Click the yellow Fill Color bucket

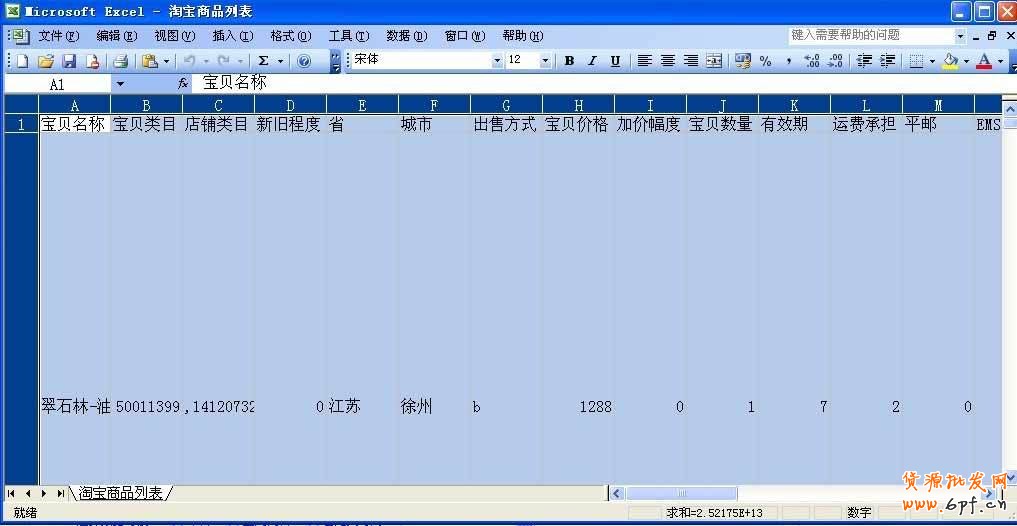pyautogui.click(x=950, y=61)
